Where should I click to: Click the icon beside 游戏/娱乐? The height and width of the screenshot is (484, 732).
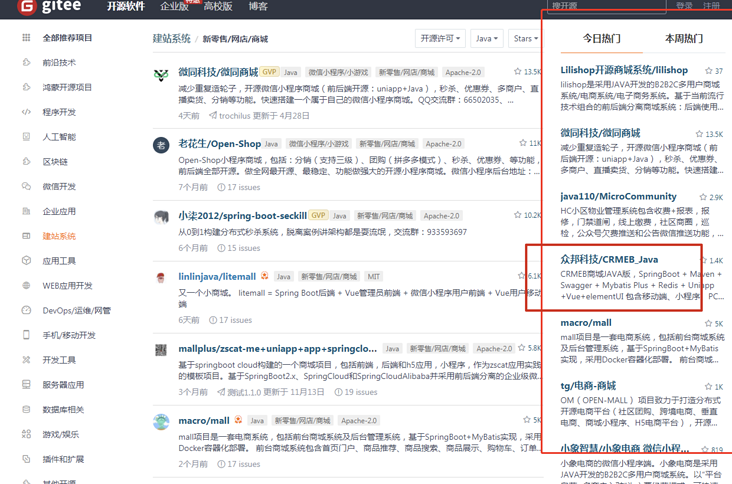26,434
